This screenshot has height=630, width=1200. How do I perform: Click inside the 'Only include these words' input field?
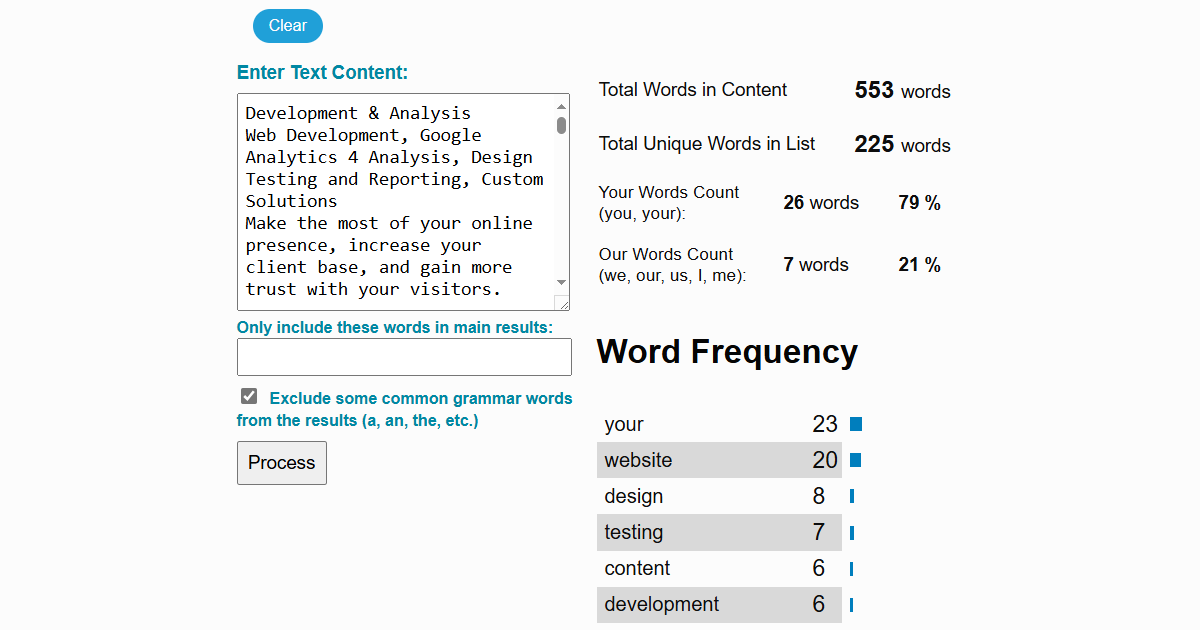pos(404,356)
